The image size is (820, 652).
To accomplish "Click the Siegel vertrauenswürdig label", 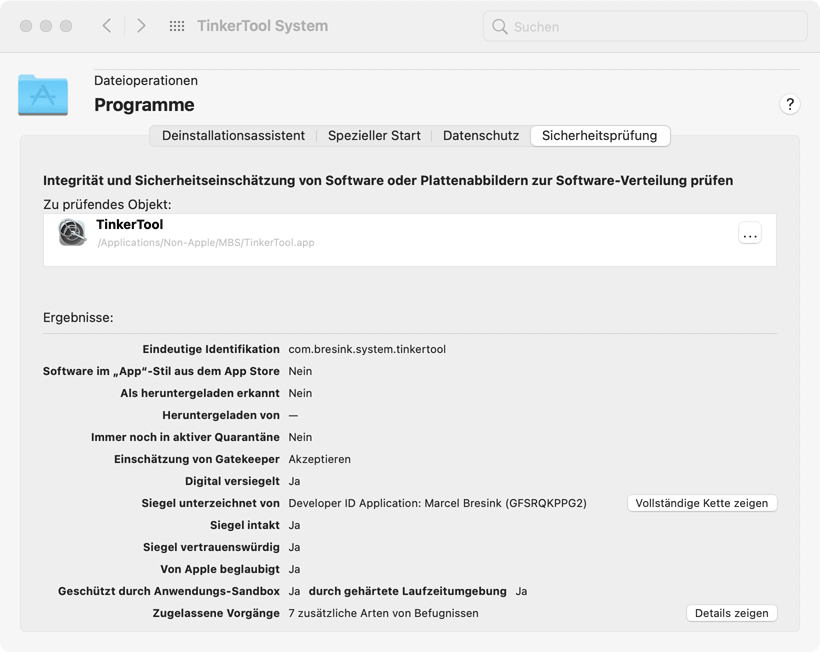I will tap(211, 547).
